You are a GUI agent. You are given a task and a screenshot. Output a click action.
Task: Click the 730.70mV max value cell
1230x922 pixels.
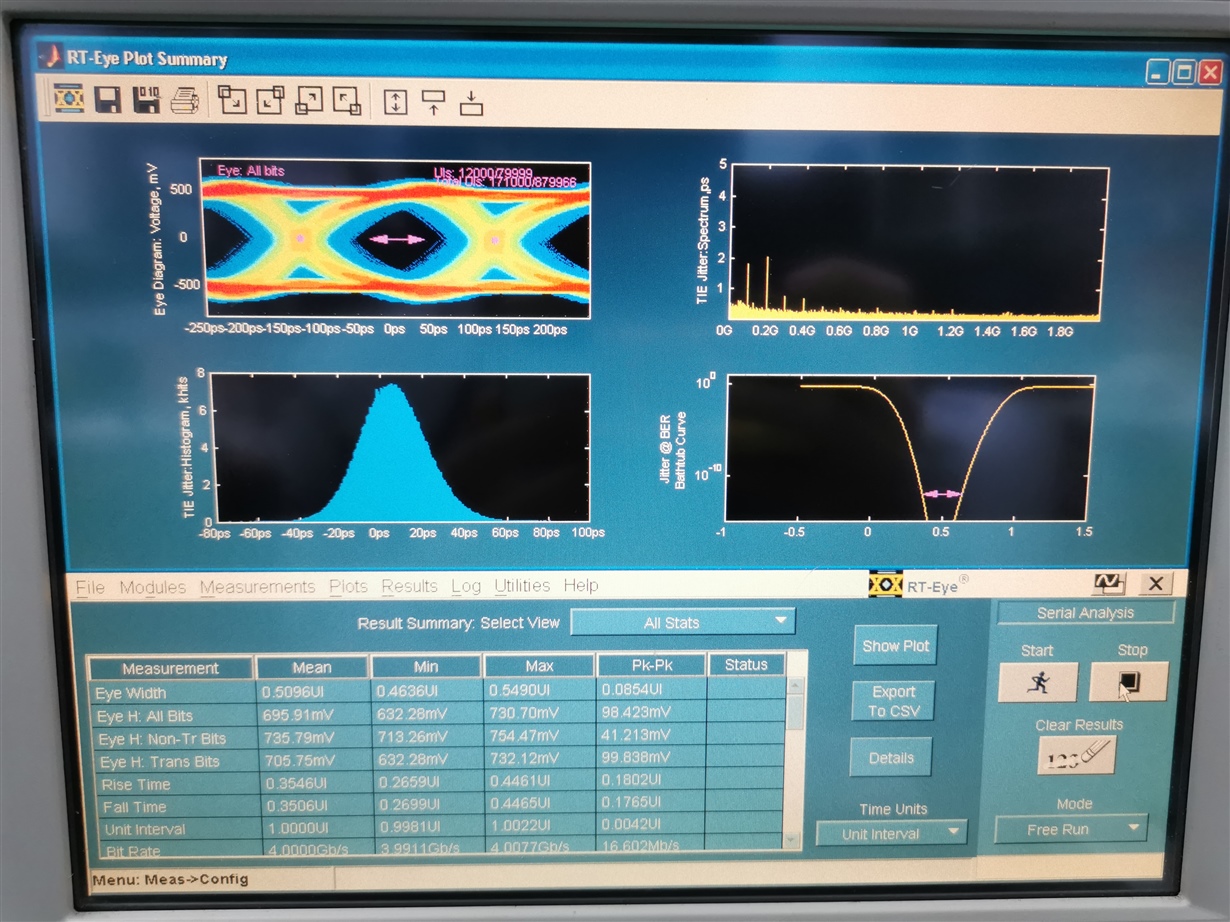[x=539, y=713]
